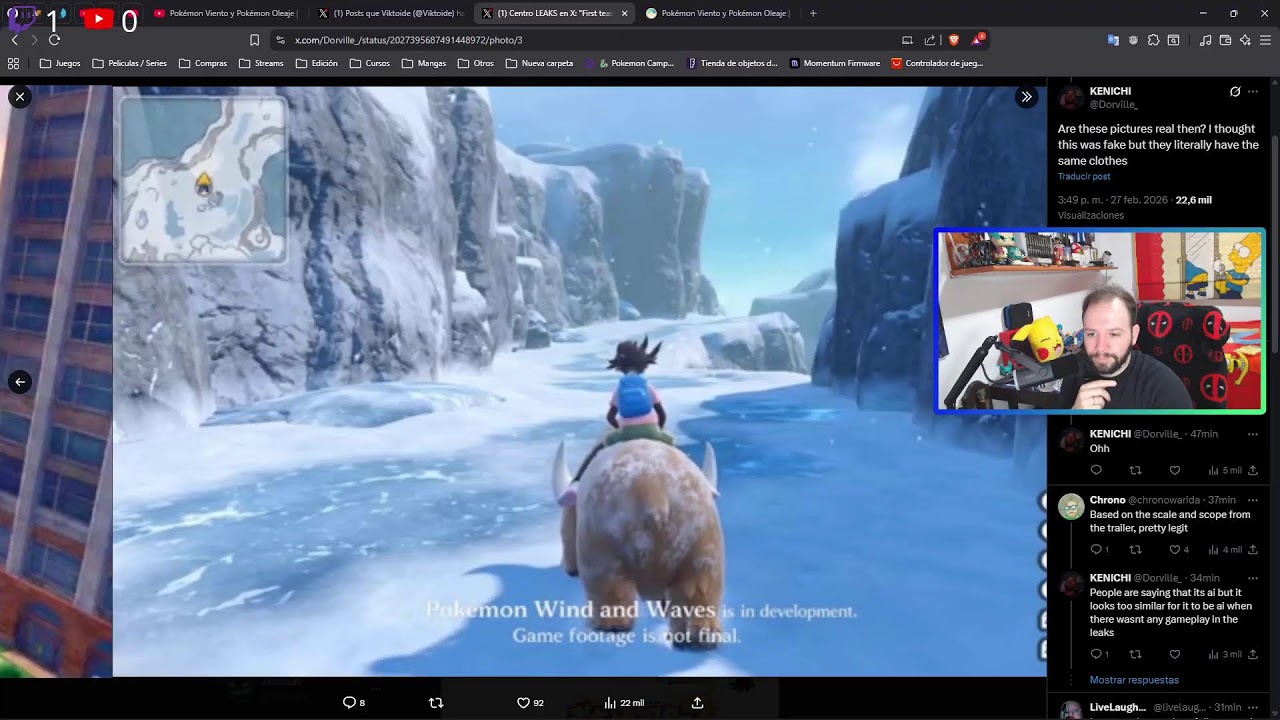Like the 'People are saying' comment

(1175, 654)
